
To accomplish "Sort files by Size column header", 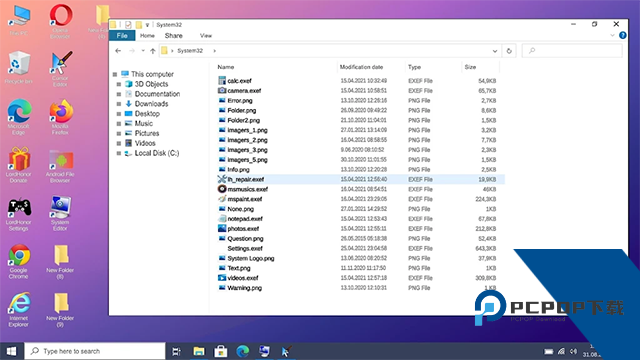I will pos(470,67).
